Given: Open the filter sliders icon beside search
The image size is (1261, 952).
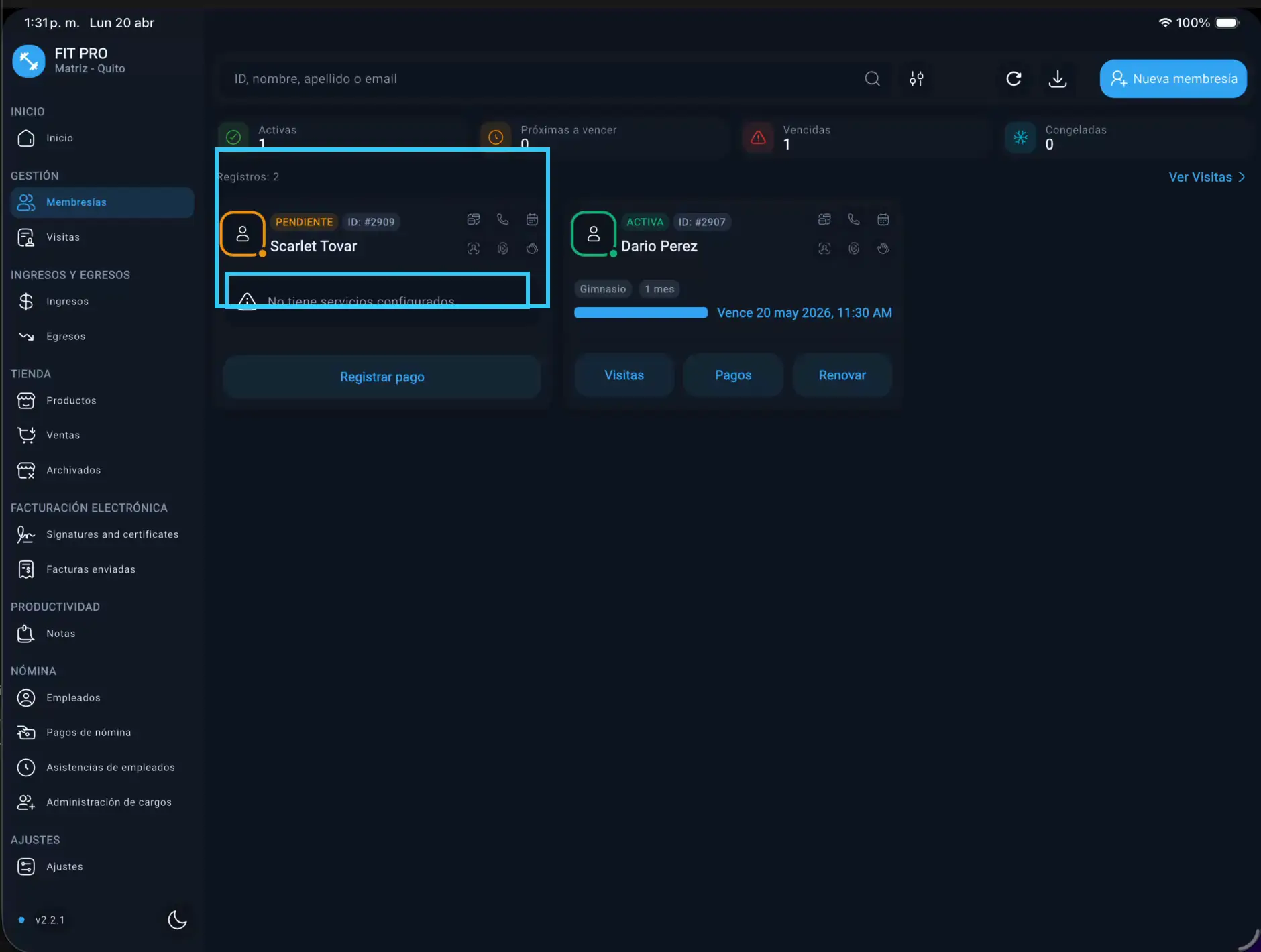Looking at the screenshot, I should (916, 79).
